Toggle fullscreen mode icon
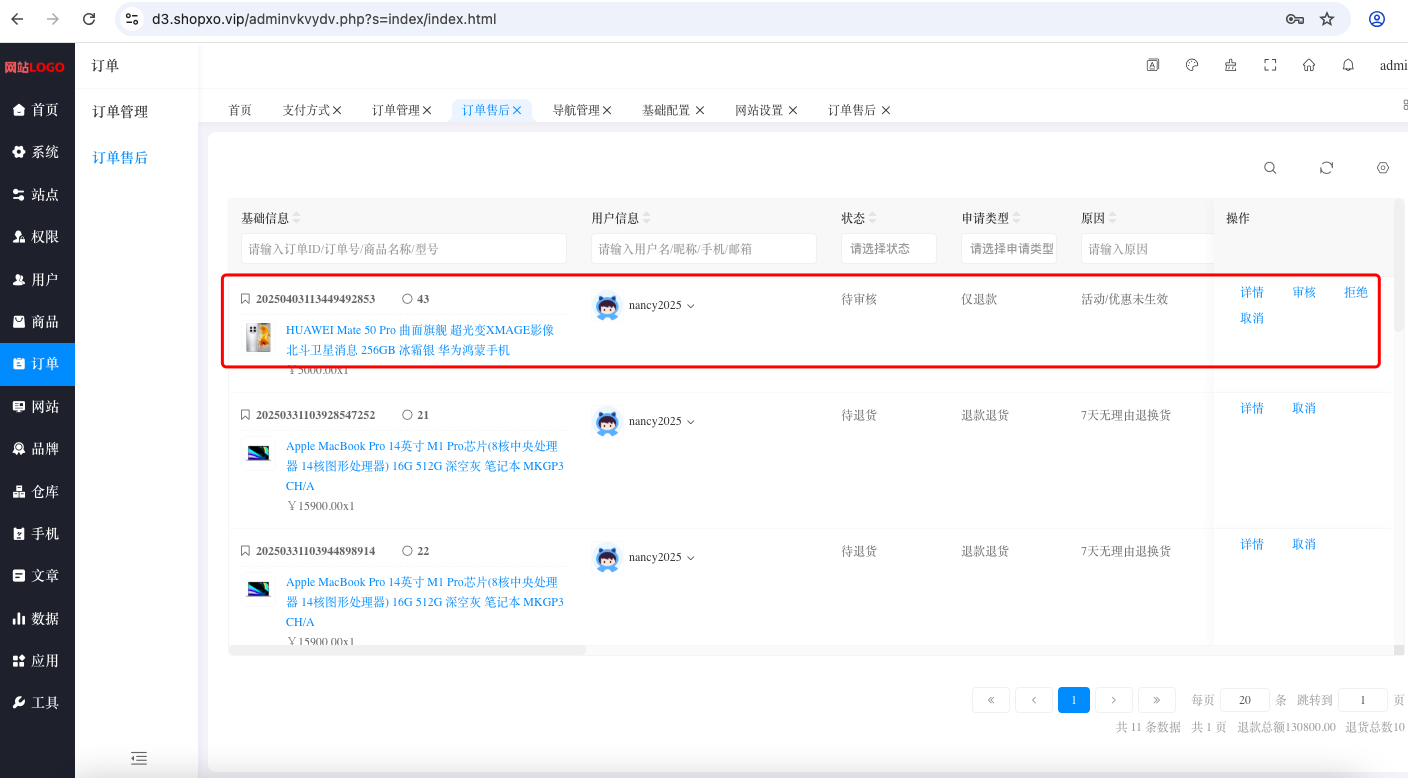This screenshot has height=778, width=1408. click(x=1270, y=65)
